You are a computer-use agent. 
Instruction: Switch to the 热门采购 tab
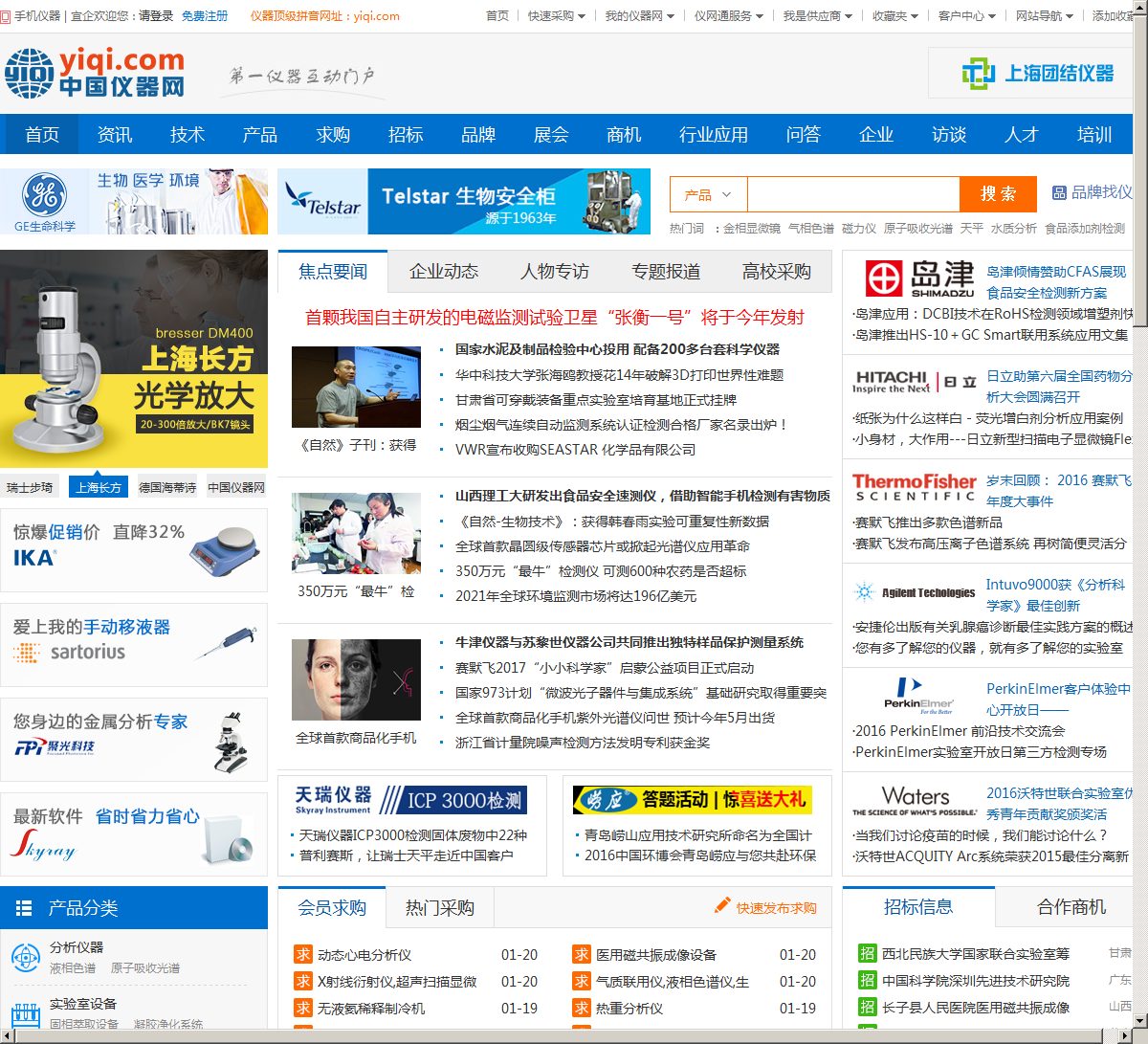pos(440,907)
